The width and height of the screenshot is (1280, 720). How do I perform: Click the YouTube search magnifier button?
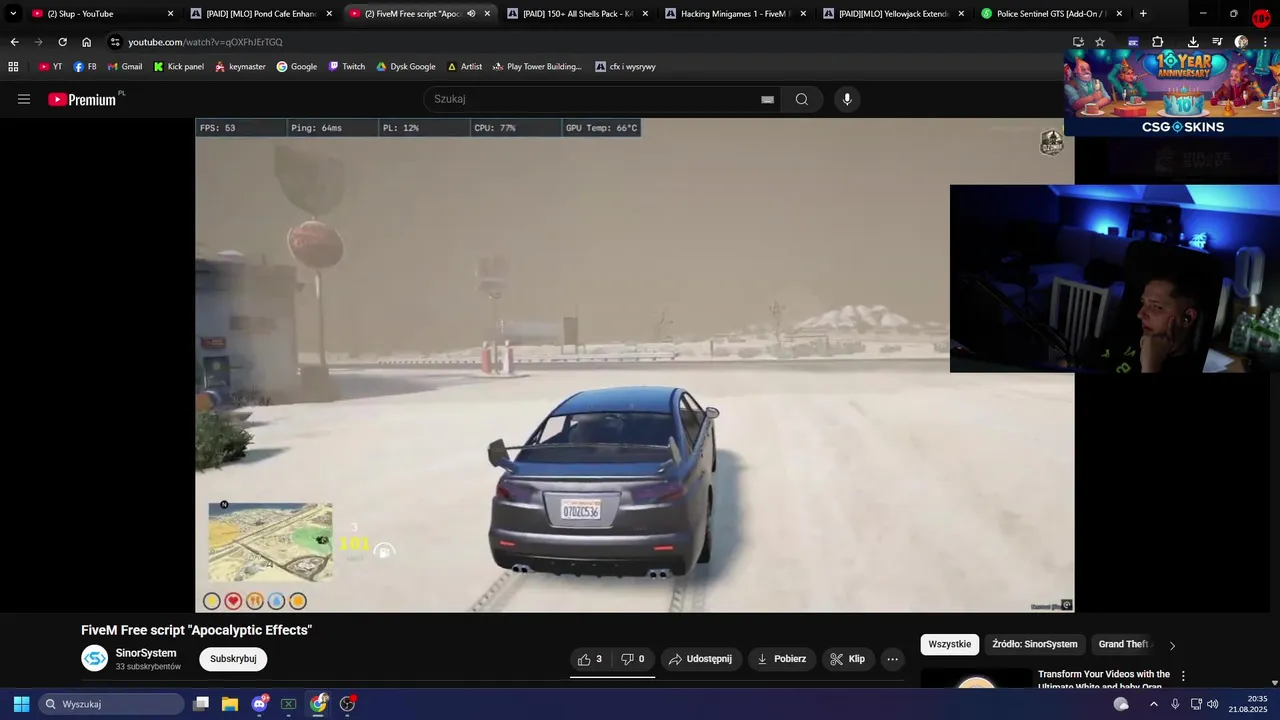pyautogui.click(x=801, y=99)
